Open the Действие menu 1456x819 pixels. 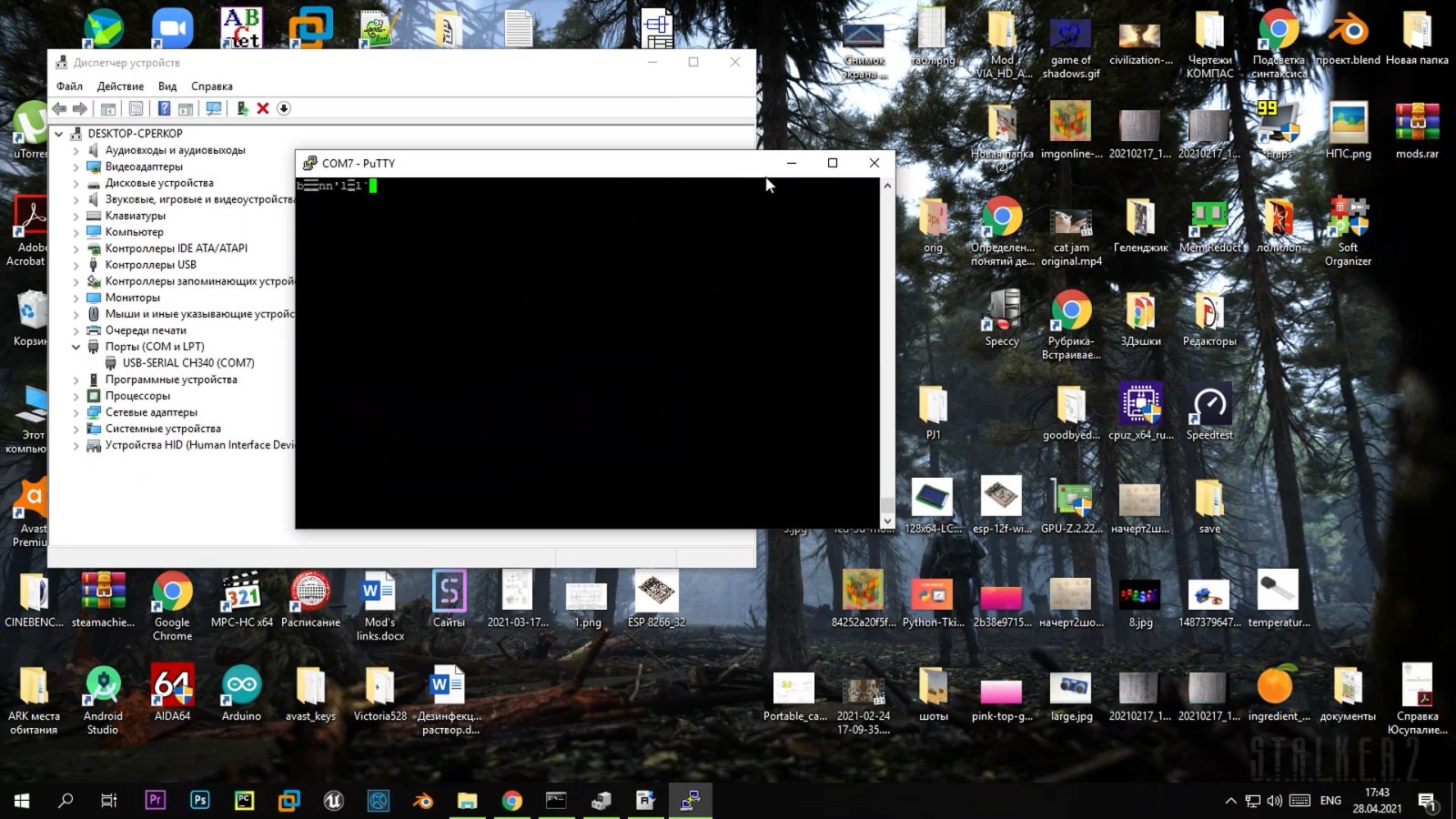coord(120,86)
